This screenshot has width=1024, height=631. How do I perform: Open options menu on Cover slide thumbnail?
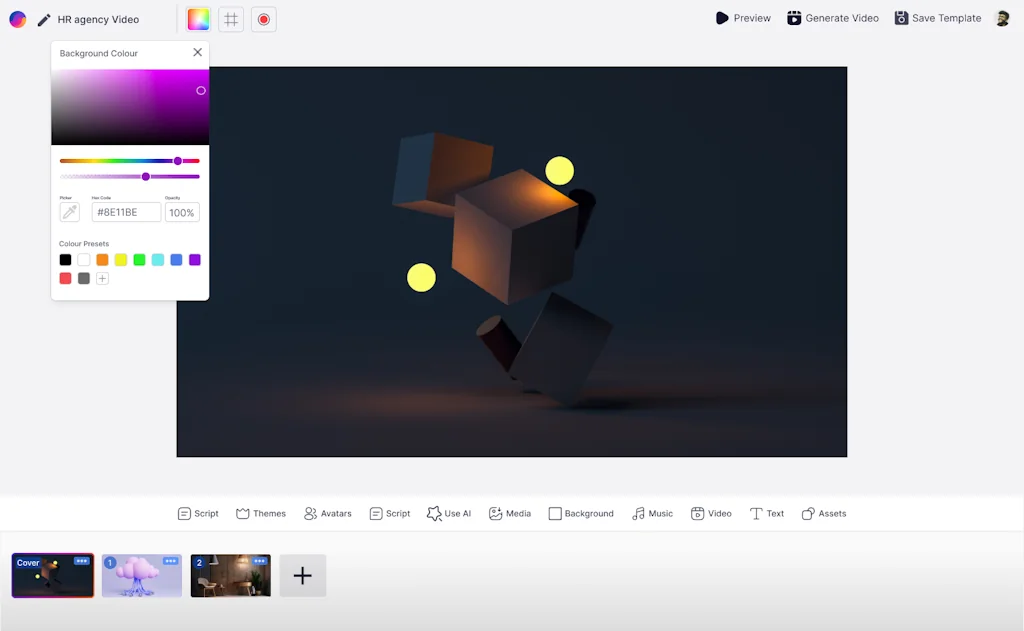pyautogui.click(x=82, y=561)
